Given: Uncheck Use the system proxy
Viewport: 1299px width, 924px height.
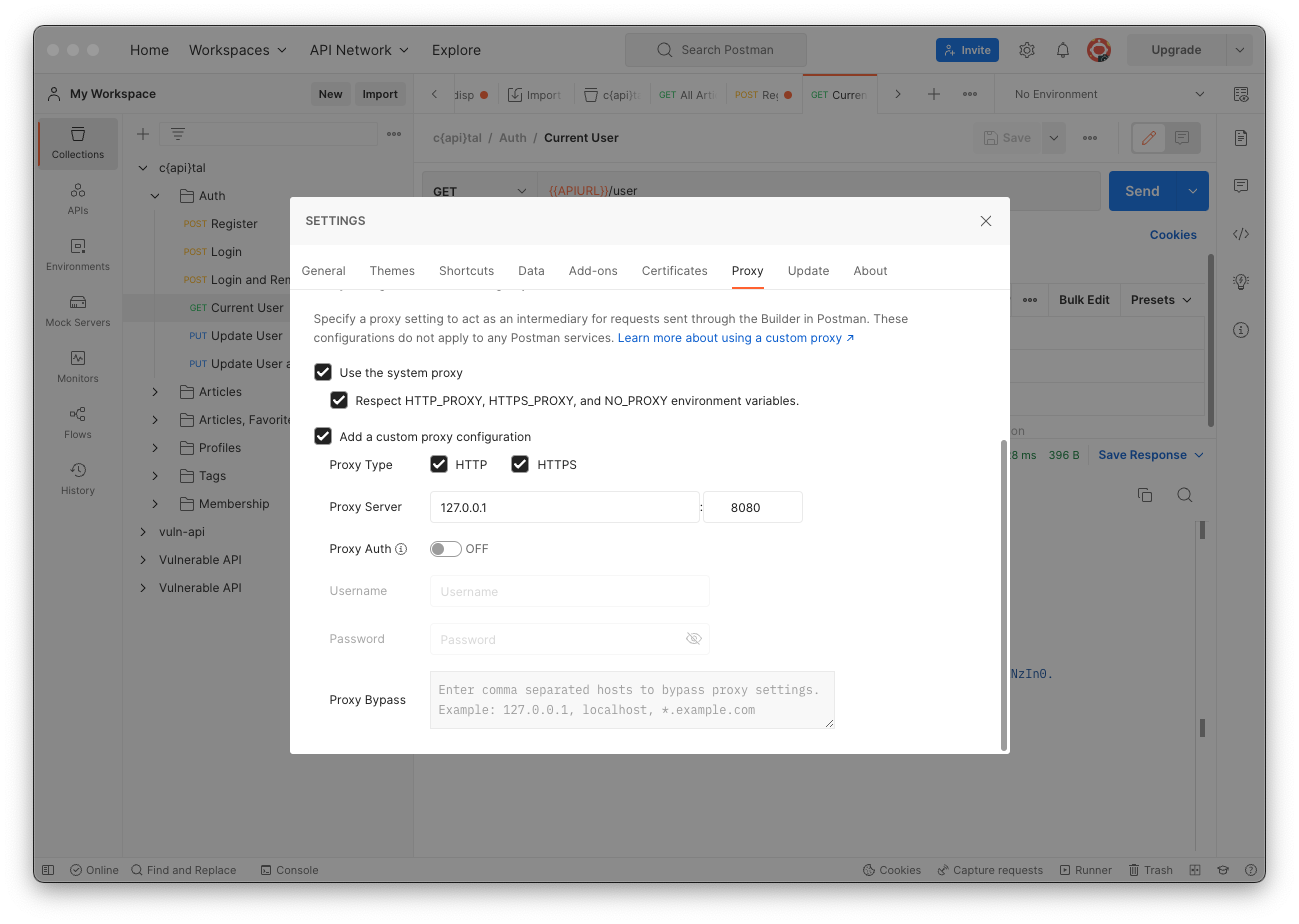Looking at the screenshot, I should pyautogui.click(x=323, y=373).
